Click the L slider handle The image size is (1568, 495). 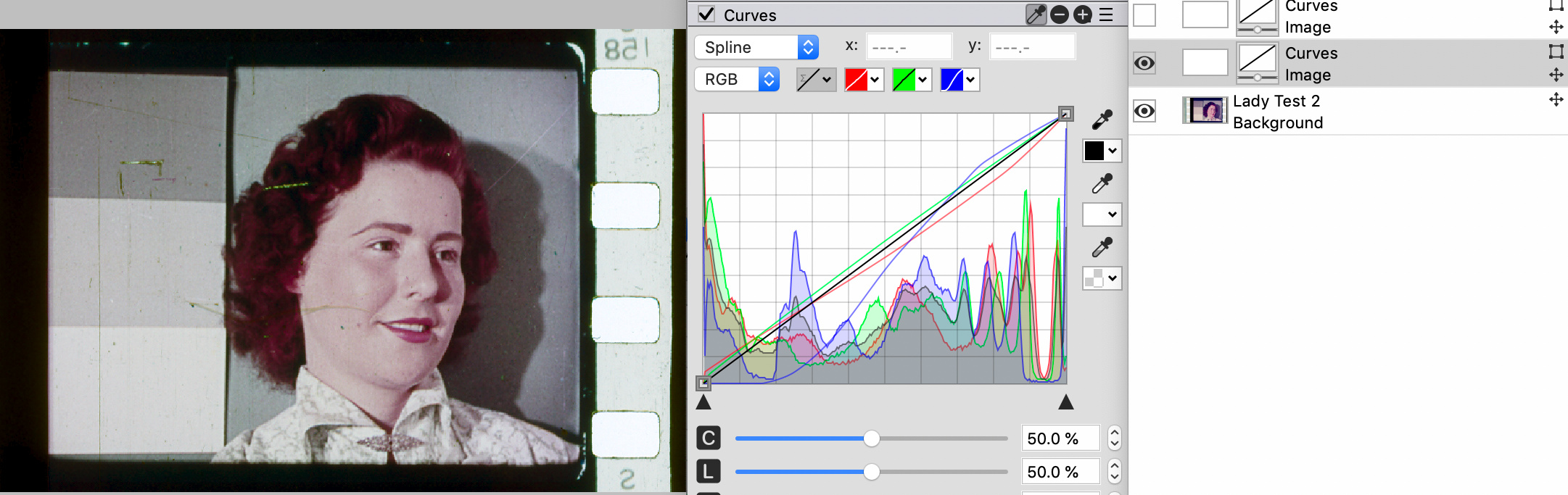click(872, 472)
